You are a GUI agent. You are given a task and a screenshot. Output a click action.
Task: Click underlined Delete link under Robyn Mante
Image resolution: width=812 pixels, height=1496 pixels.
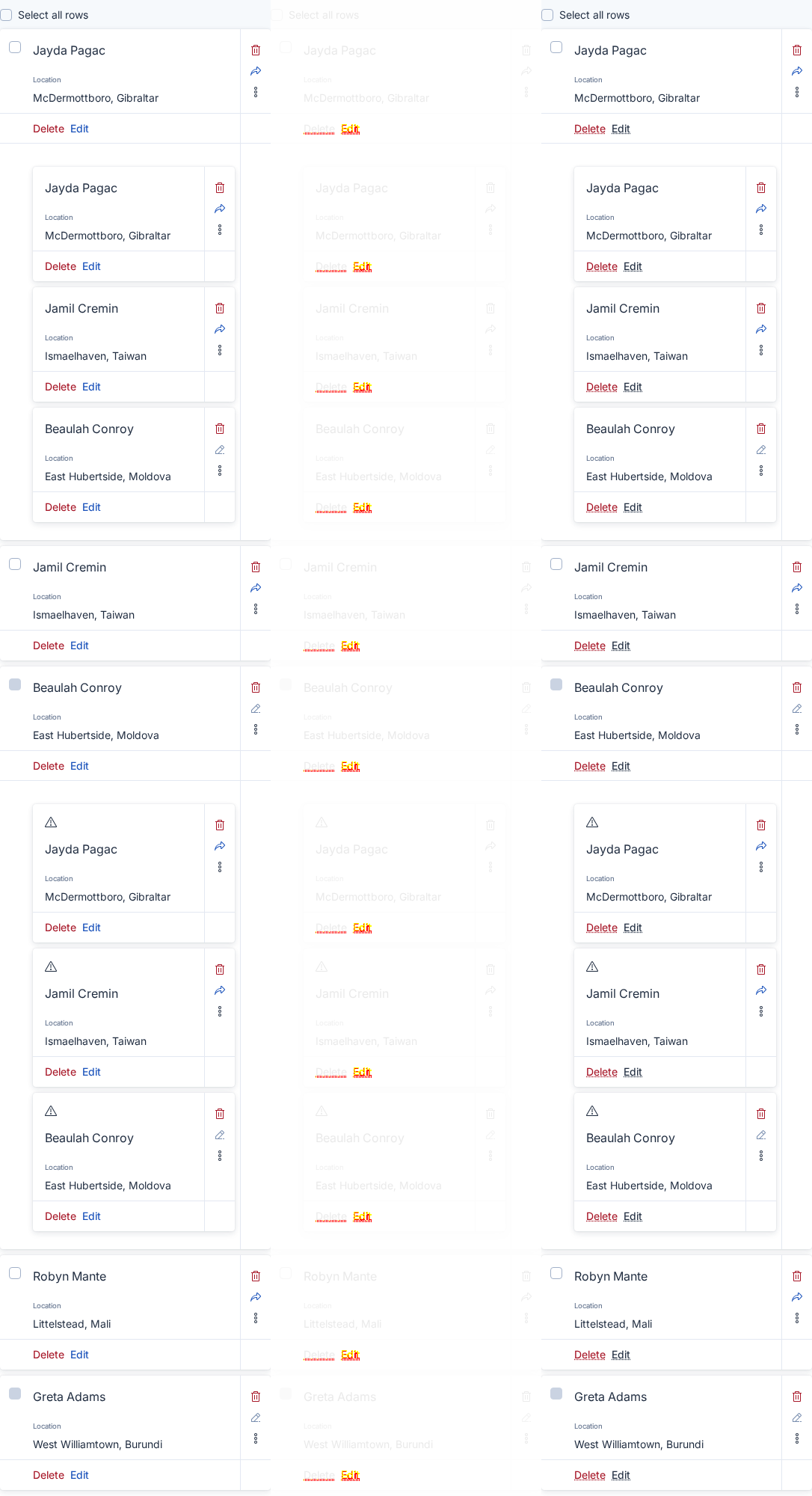[x=590, y=1355]
